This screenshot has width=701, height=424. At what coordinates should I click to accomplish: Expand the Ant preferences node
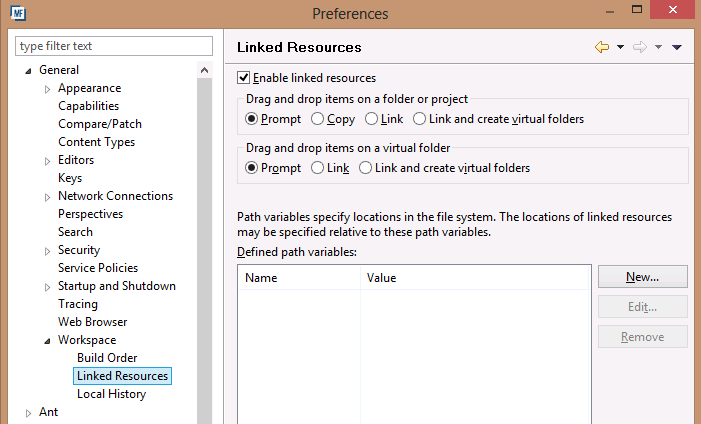coord(28,412)
